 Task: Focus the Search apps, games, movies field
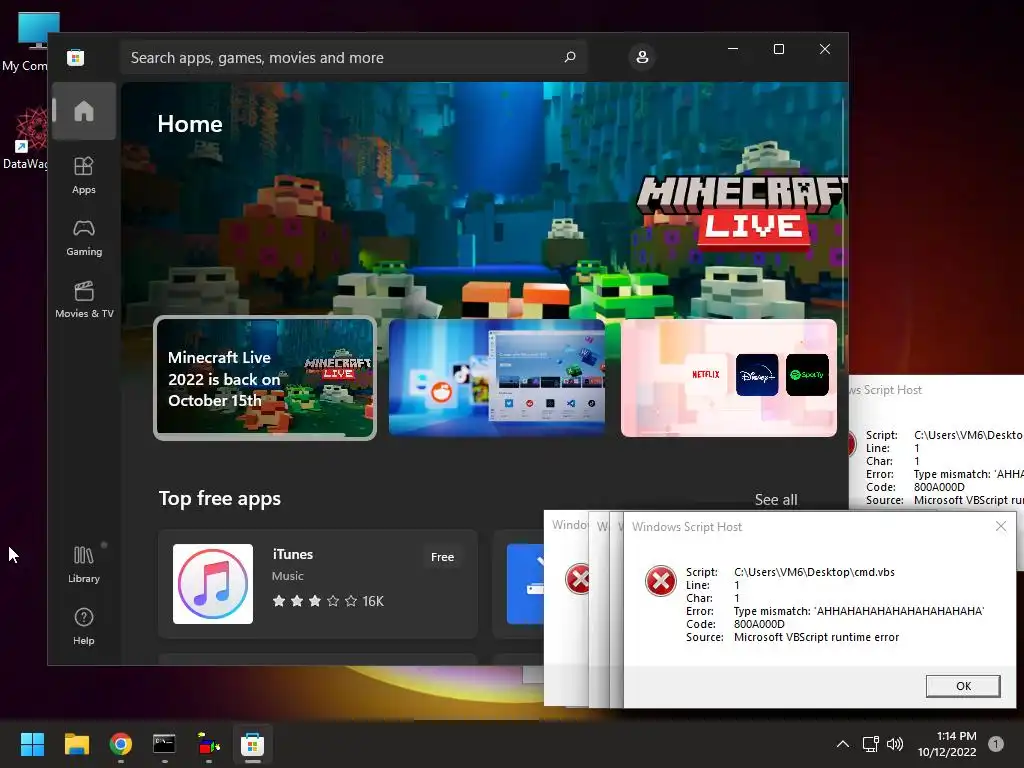(x=353, y=57)
